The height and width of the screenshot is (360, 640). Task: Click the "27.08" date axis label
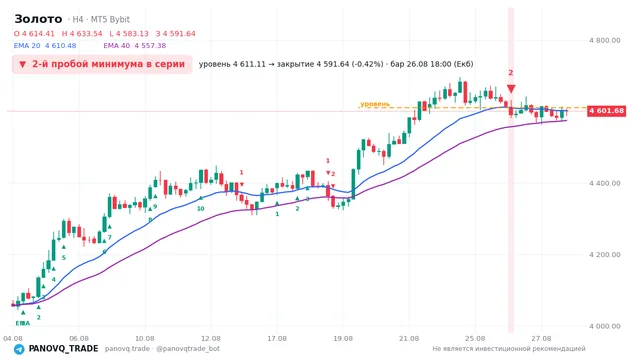pos(541,338)
